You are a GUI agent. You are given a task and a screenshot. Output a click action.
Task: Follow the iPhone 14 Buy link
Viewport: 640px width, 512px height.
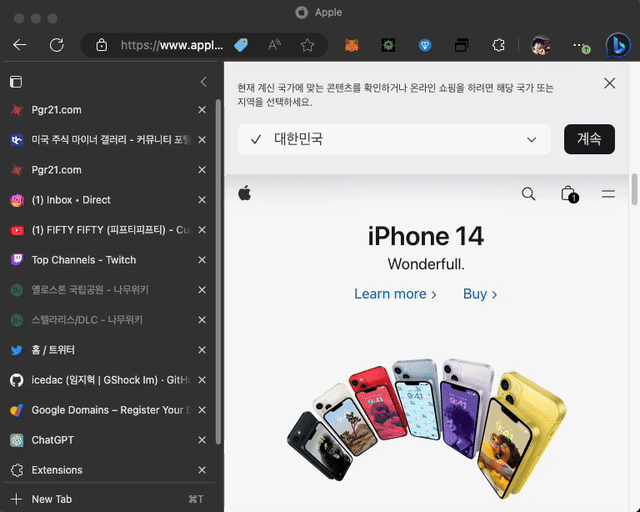(x=480, y=294)
